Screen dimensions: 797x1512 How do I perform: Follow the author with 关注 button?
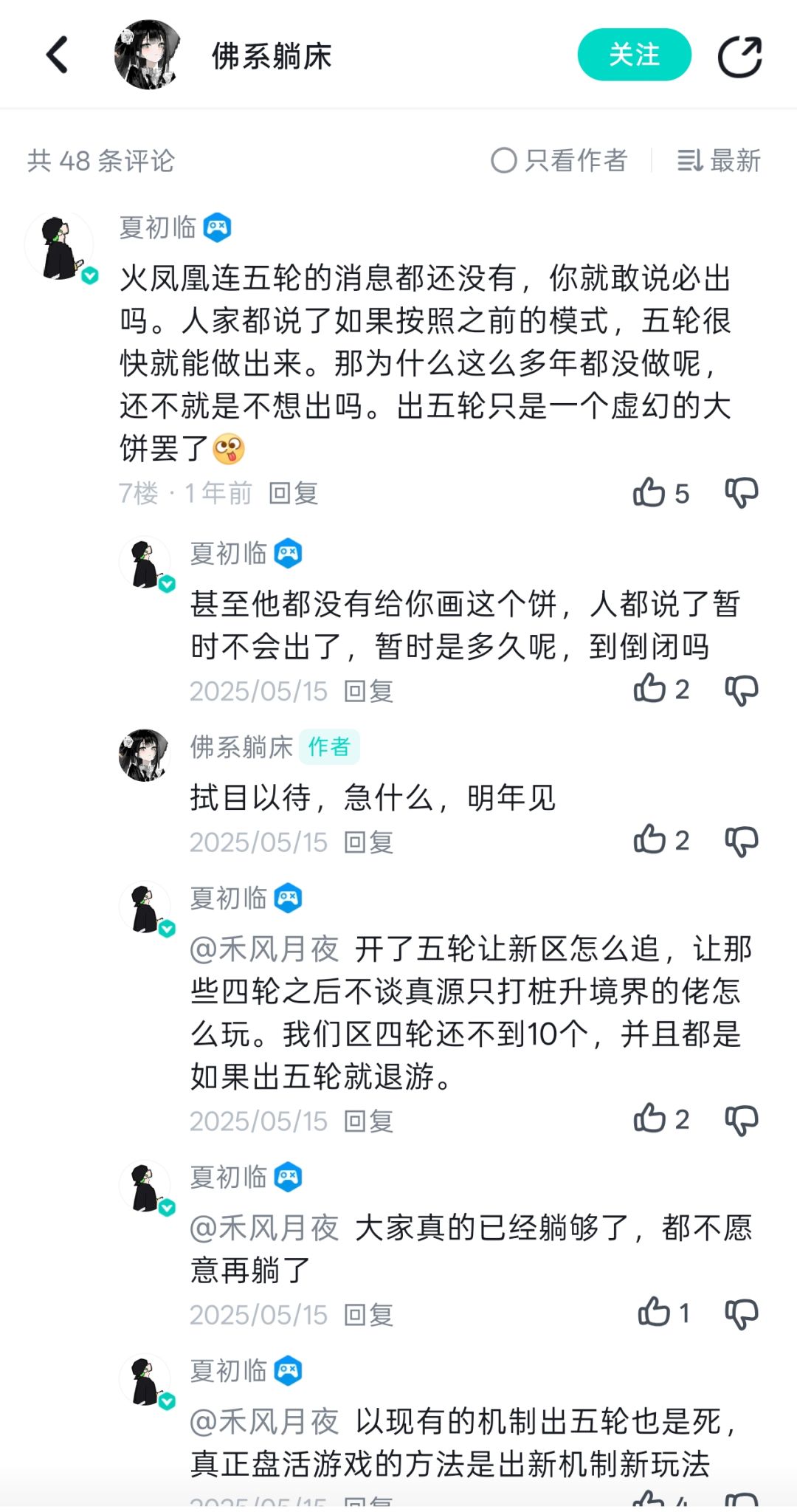click(x=634, y=55)
